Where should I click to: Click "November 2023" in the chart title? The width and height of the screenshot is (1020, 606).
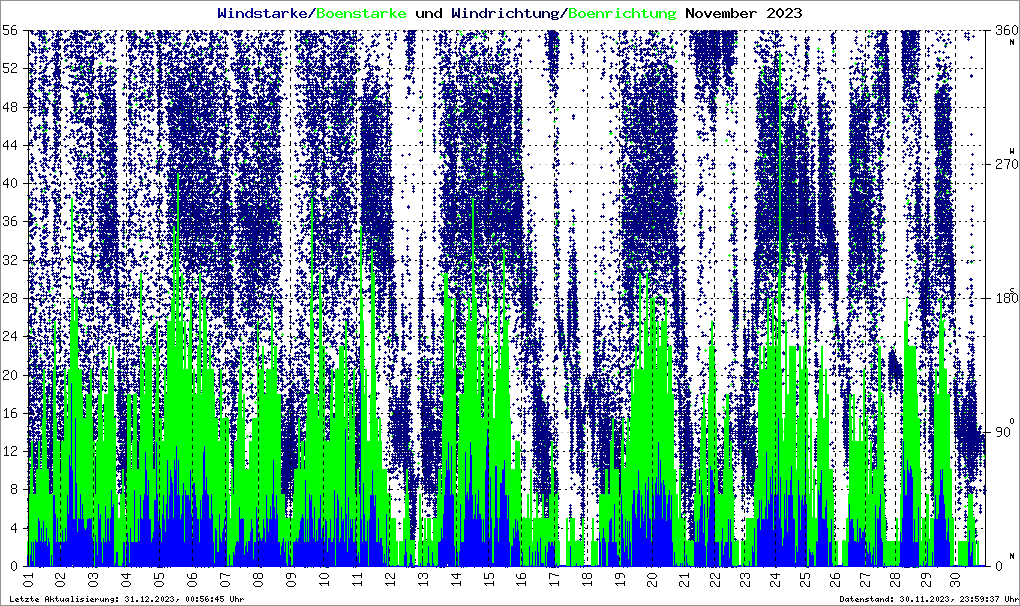(x=743, y=13)
